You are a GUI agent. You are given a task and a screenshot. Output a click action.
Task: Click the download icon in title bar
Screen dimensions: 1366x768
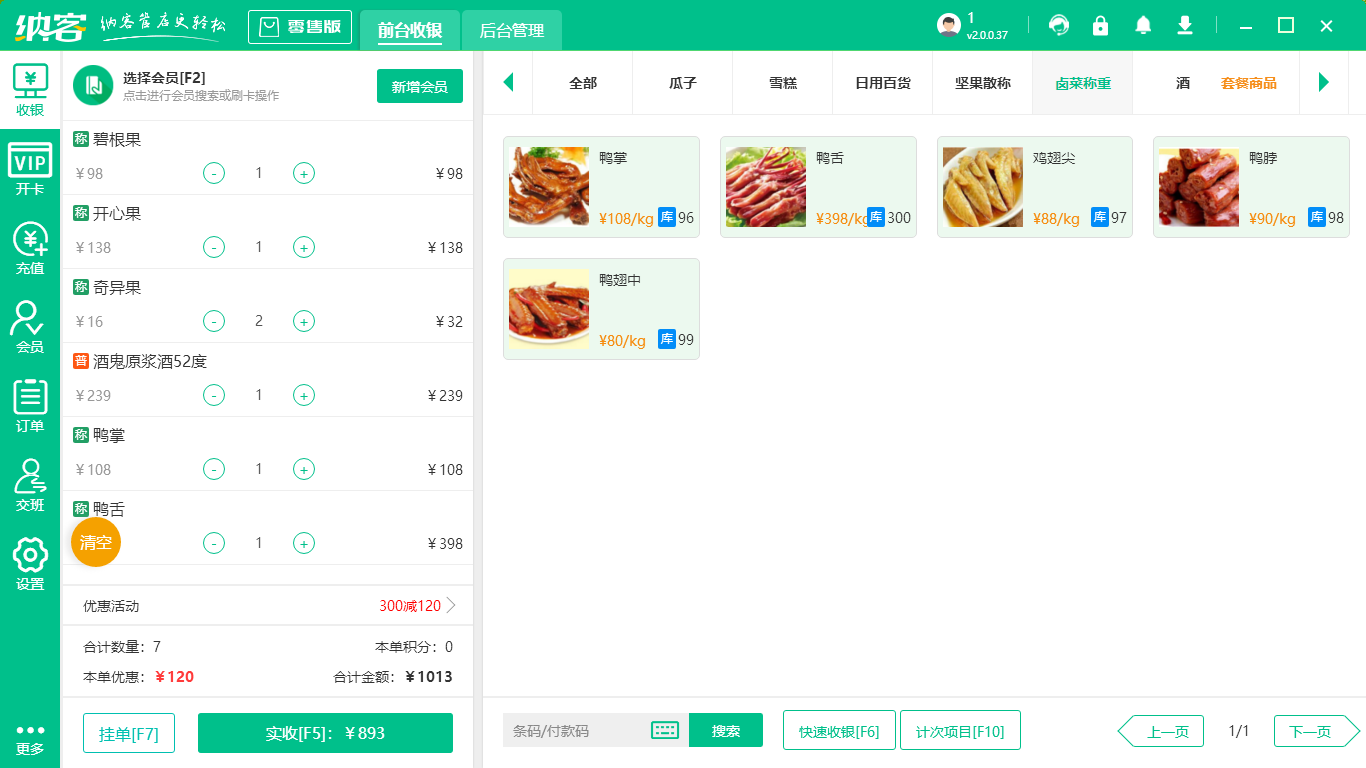click(1184, 25)
